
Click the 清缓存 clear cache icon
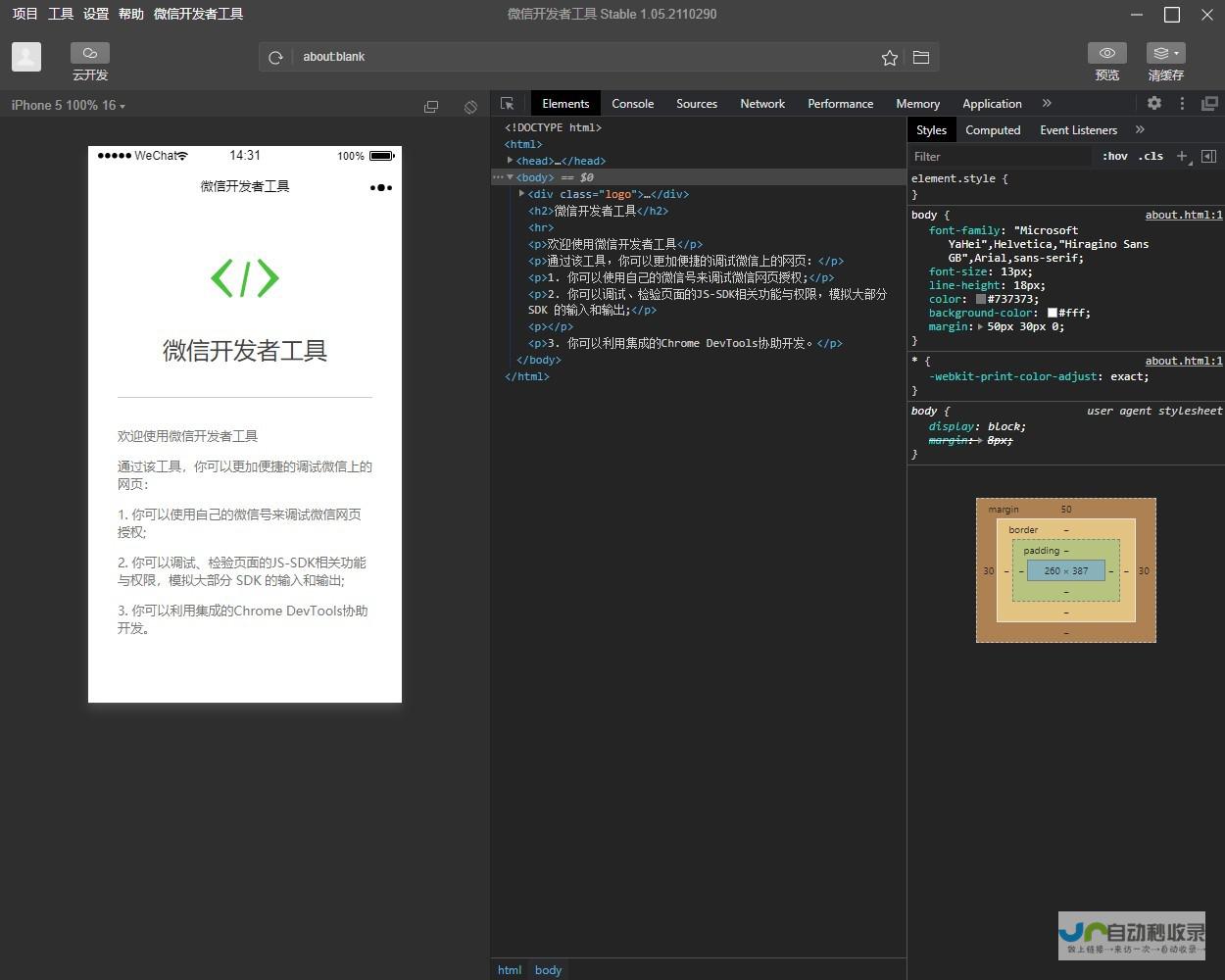click(1165, 53)
